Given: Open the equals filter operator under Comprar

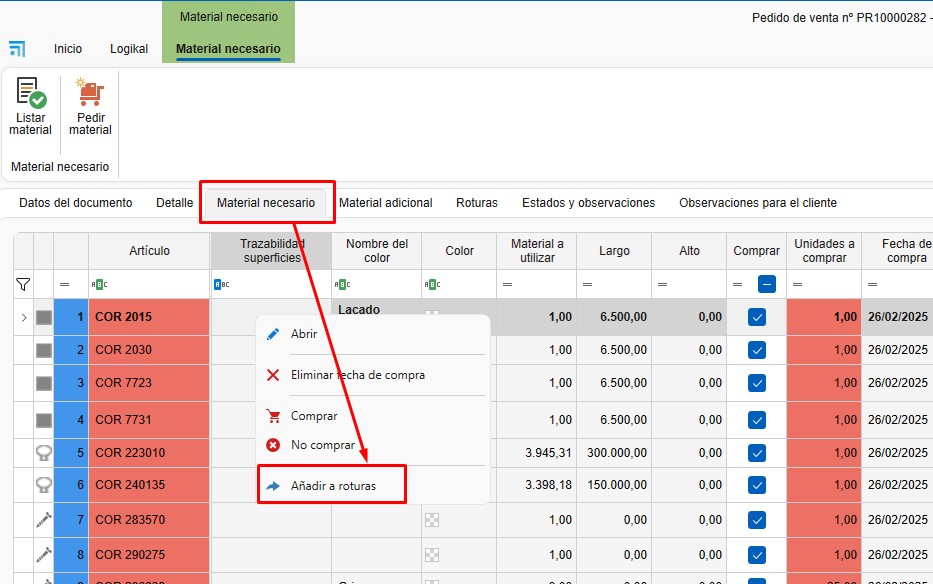Looking at the screenshot, I should click(x=738, y=285).
